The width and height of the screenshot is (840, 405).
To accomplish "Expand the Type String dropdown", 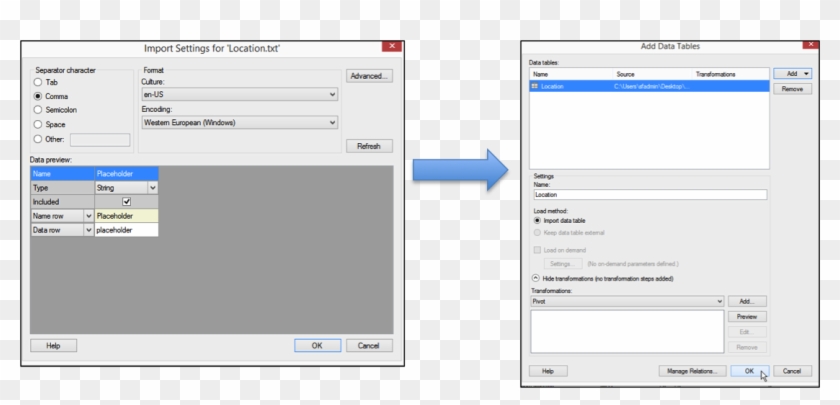I will click(x=153, y=187).
